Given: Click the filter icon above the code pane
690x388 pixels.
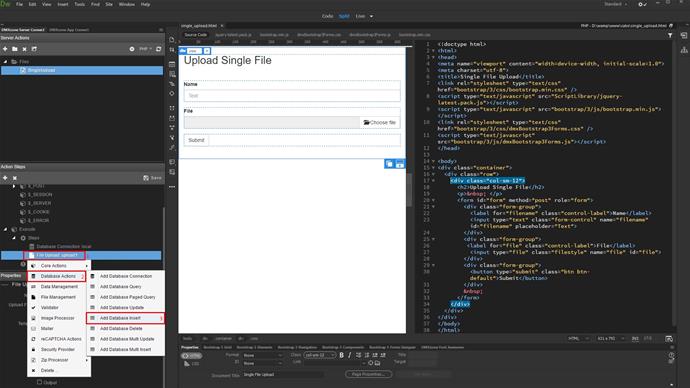Looking at the screenshot, I should (670, 35).
